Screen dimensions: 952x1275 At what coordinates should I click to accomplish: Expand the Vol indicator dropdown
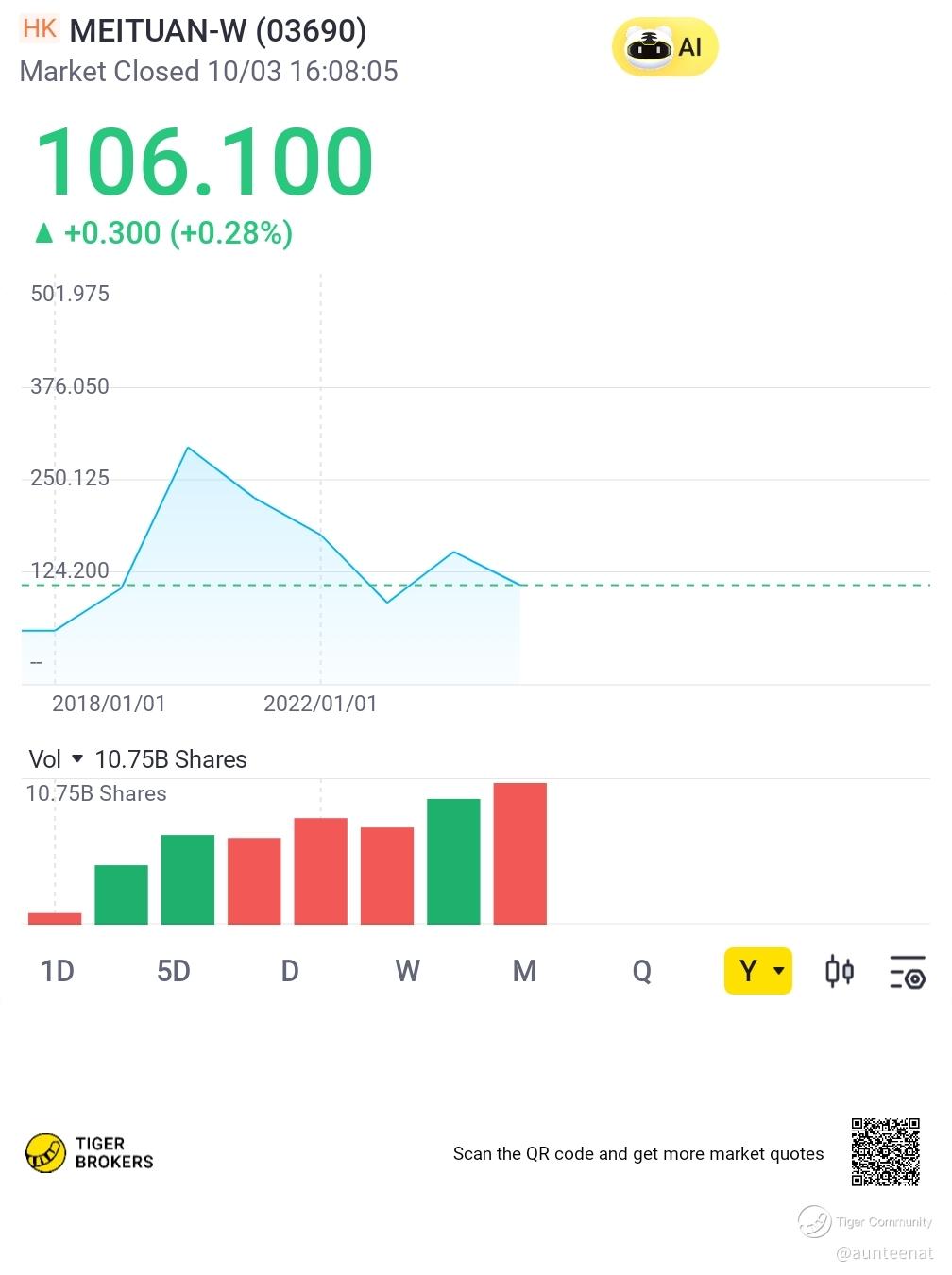(x=76, y=759)
